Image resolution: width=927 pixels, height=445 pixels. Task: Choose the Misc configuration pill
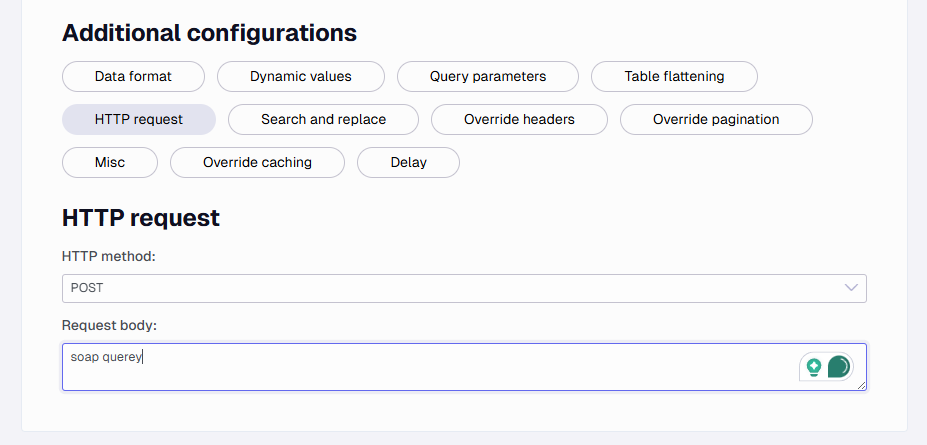tap(110, 163)
